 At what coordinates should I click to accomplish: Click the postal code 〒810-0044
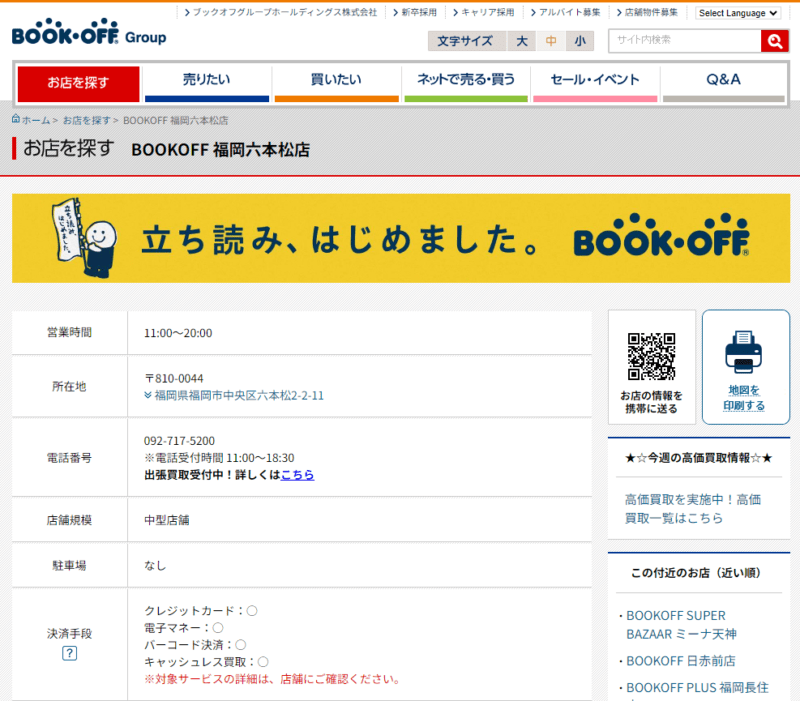click(x=174, y=379)
